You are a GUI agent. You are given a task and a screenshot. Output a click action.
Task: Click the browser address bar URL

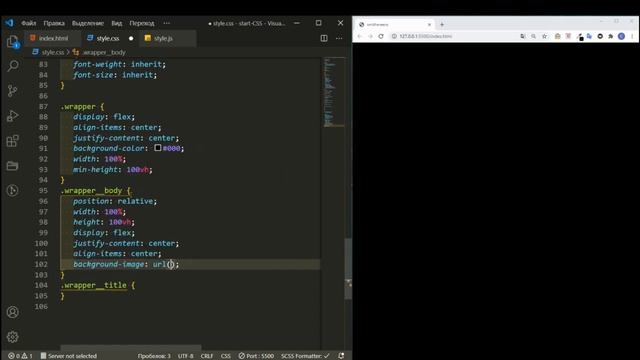[x=426, y=36]
